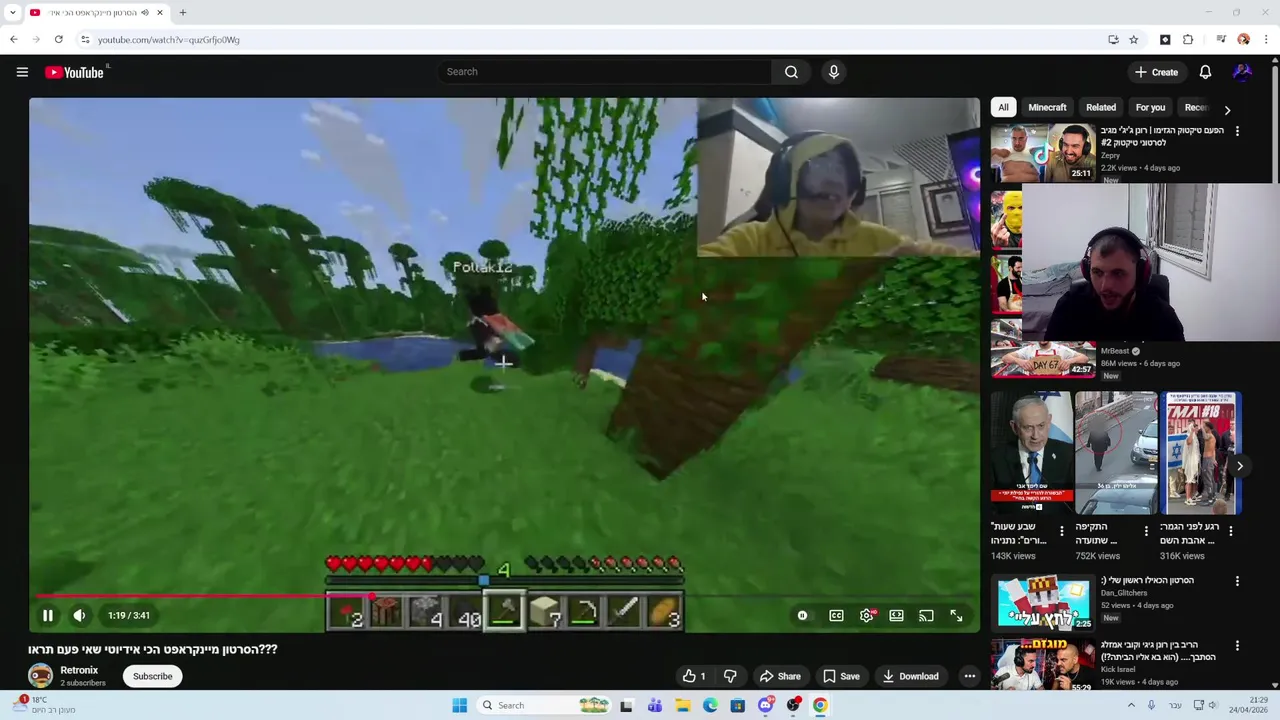Install the app via address bar icon

1113,40
